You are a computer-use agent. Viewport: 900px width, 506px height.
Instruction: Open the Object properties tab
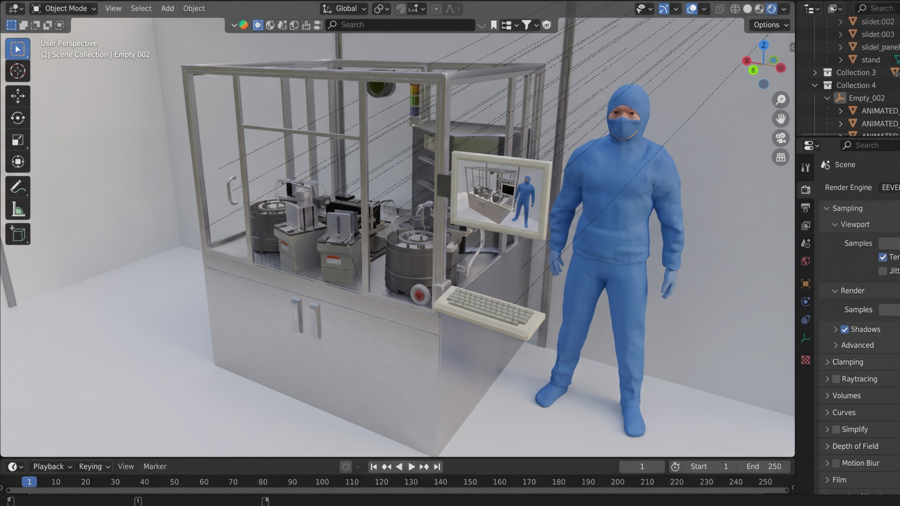806,283
